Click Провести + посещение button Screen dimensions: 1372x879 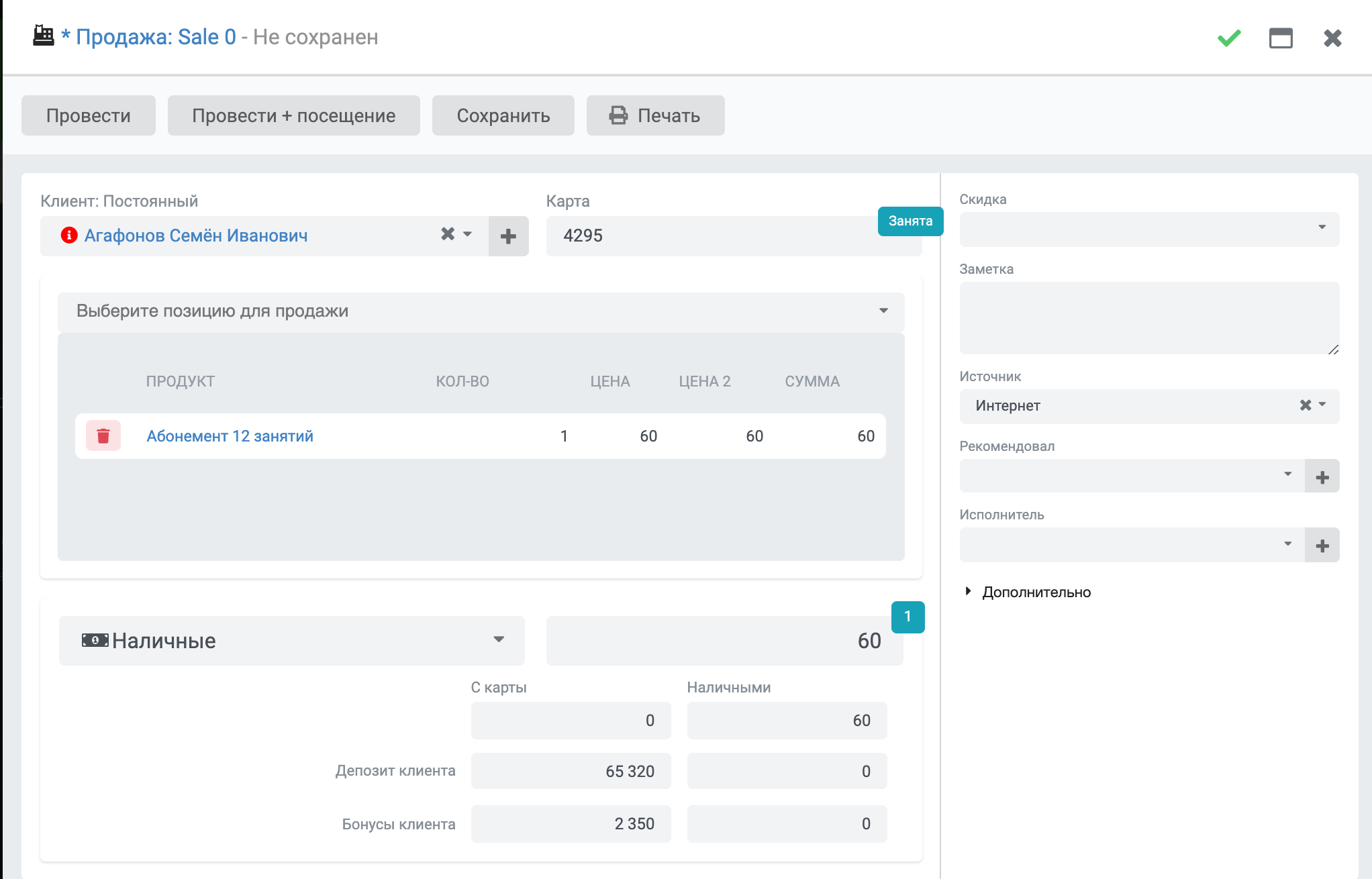tap(294, 115)
